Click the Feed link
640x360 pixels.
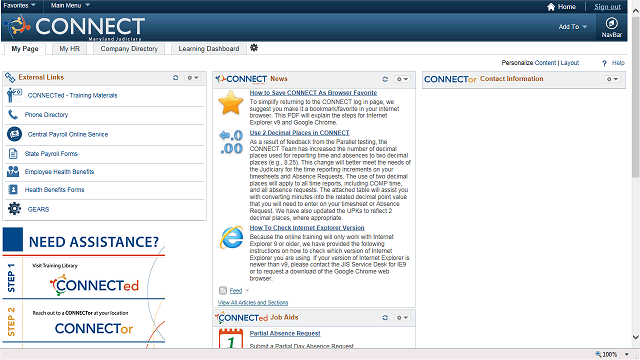coord(236,291)
